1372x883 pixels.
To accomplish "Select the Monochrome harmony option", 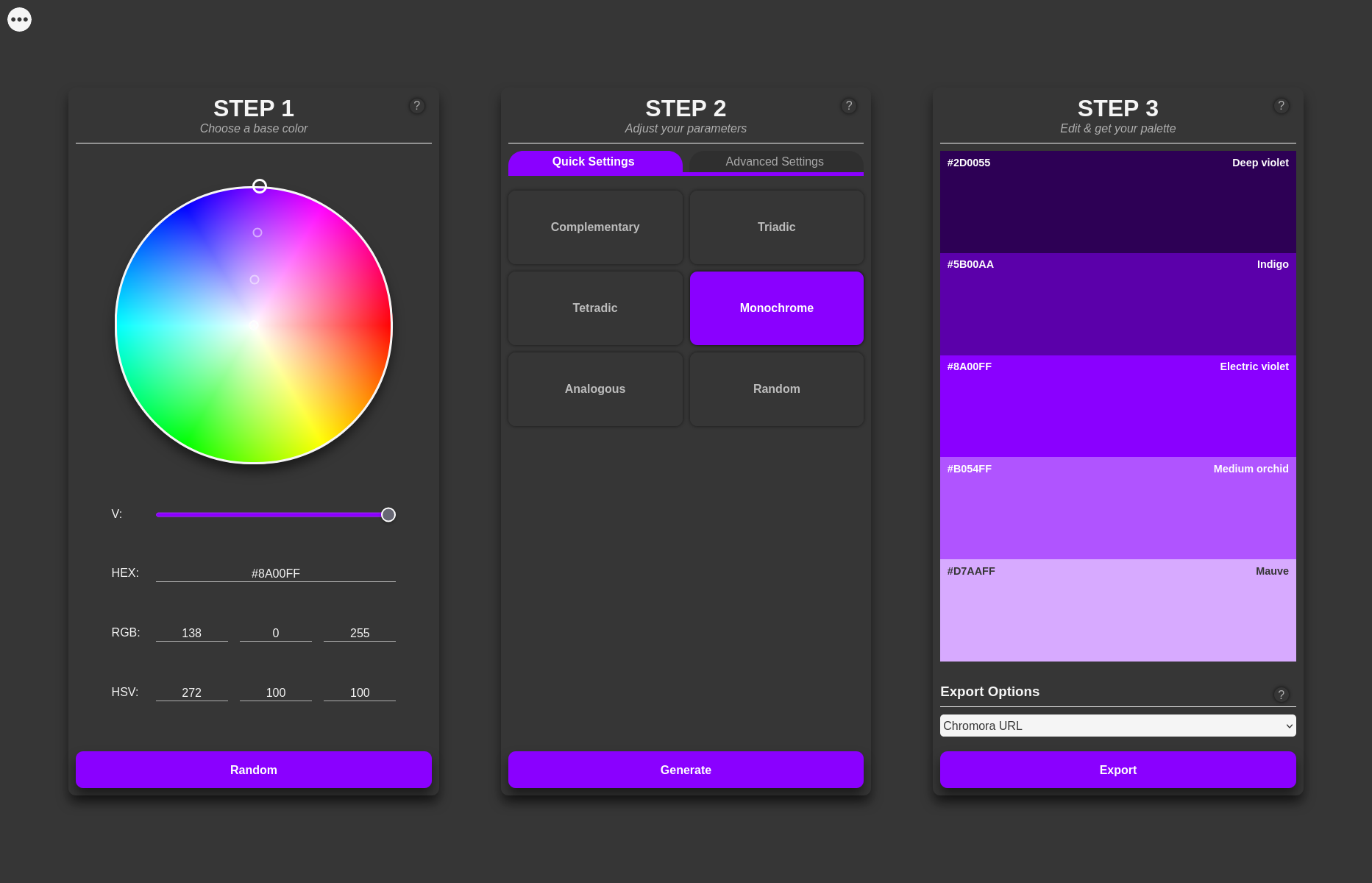I will [776, 308].
